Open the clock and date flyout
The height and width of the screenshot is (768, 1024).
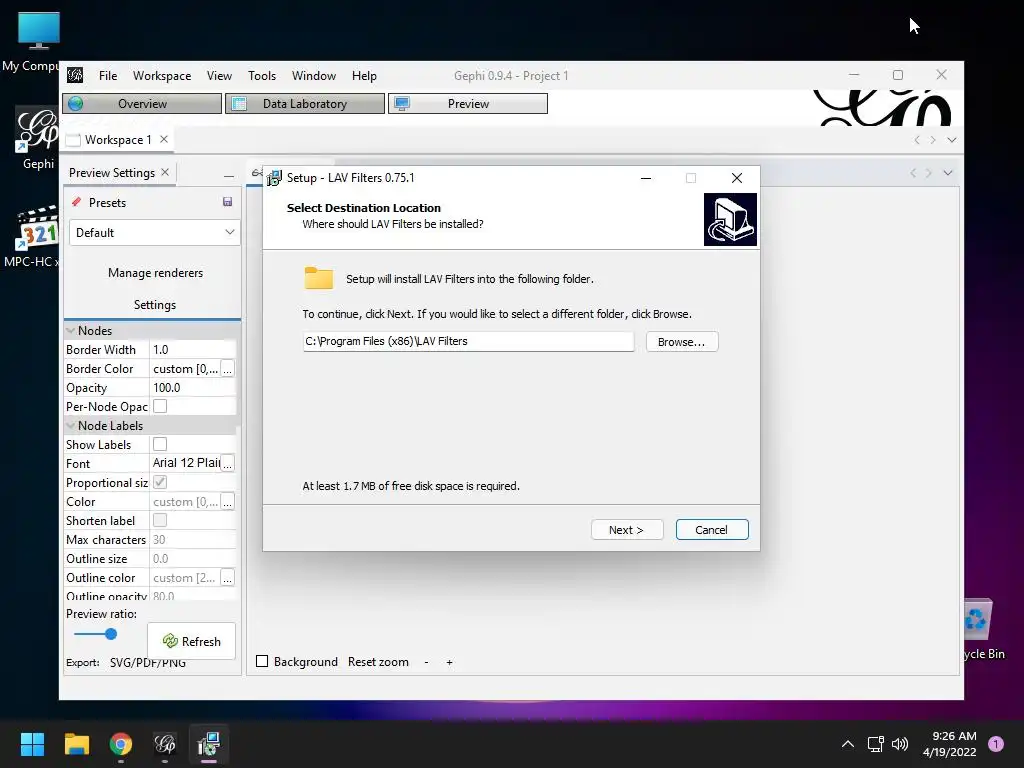point(950,744)
